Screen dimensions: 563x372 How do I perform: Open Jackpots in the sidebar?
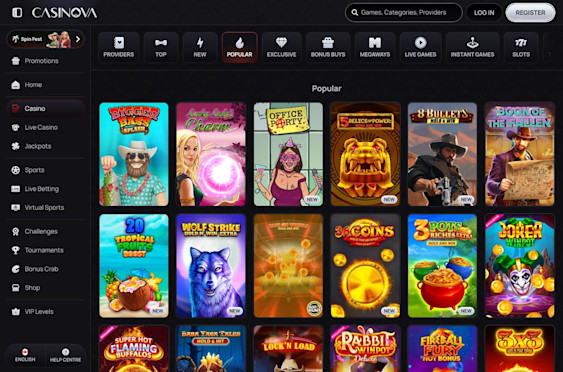tap(45, 146)
